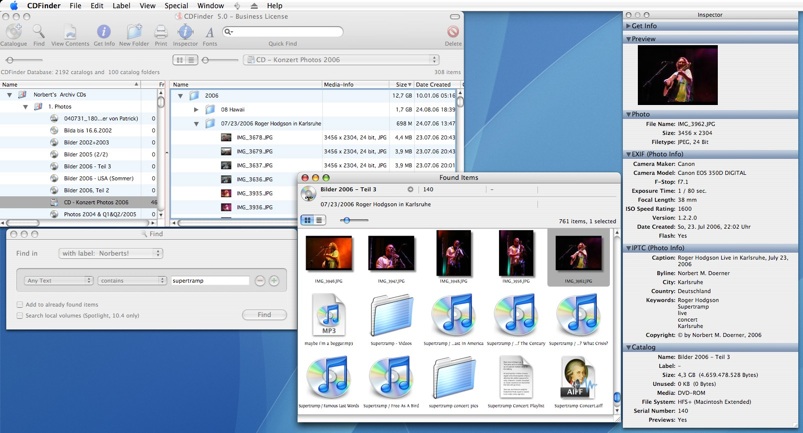Collapse the EXIF (Photo Info) section
The width and height of the screenshot is (803, 433).
tap(629, 154)
